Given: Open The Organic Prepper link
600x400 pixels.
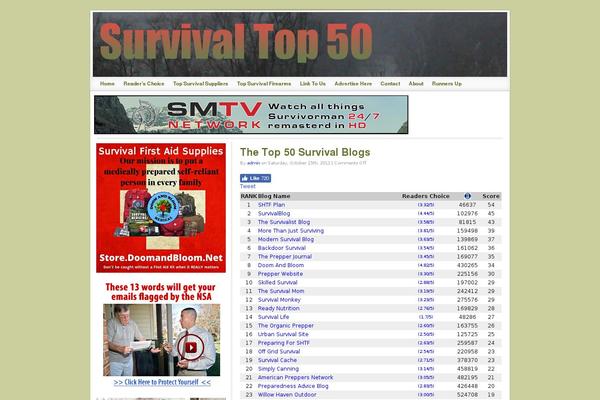Looking at the screenshot, I should point(285,326).
